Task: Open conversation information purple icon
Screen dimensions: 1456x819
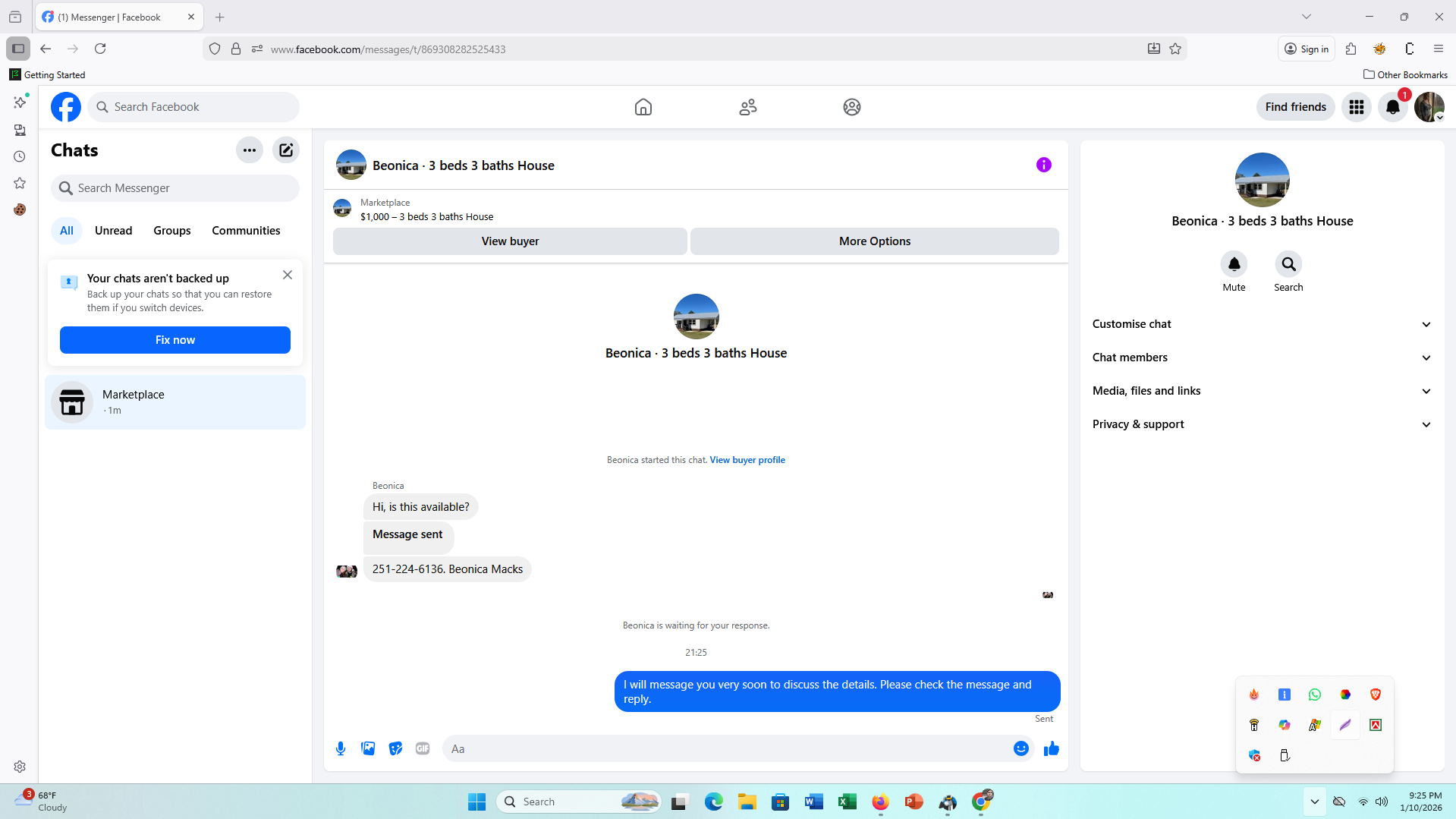Action: point(1044,165)
